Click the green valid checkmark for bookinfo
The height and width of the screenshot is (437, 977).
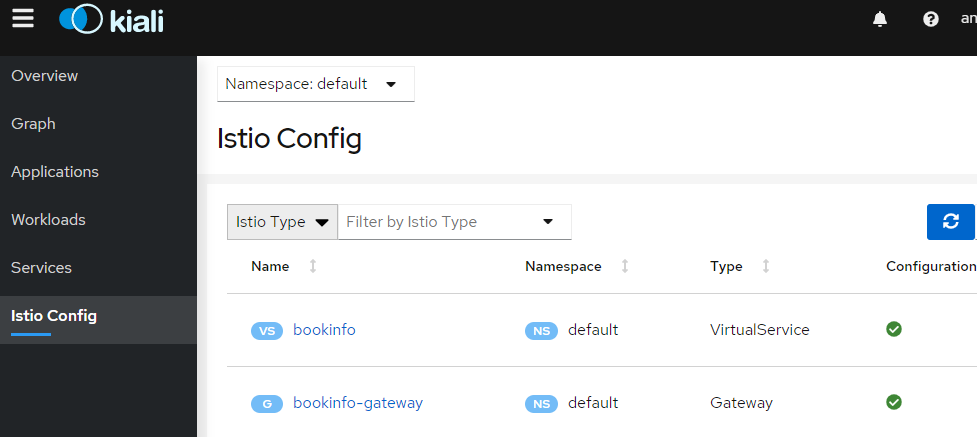(894, 329)
